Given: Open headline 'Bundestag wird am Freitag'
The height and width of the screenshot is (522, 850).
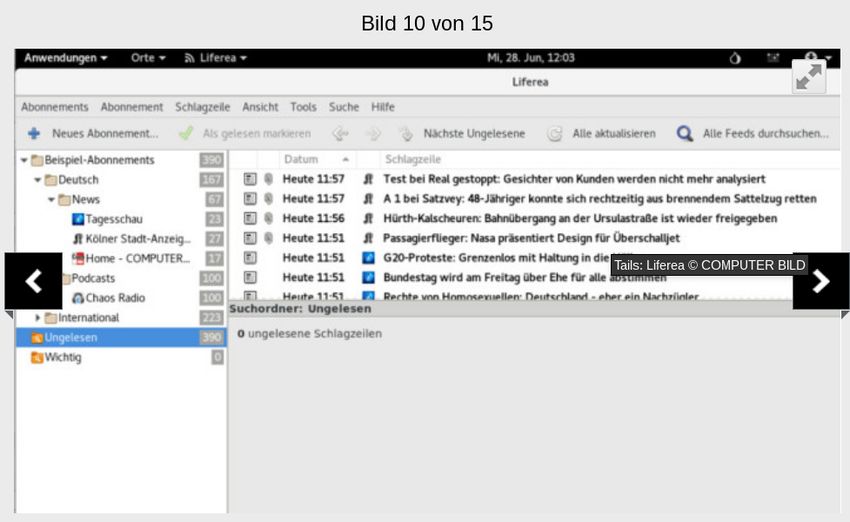Looking at the screenshot, I should pyautogui.click(x=525, y=278).
